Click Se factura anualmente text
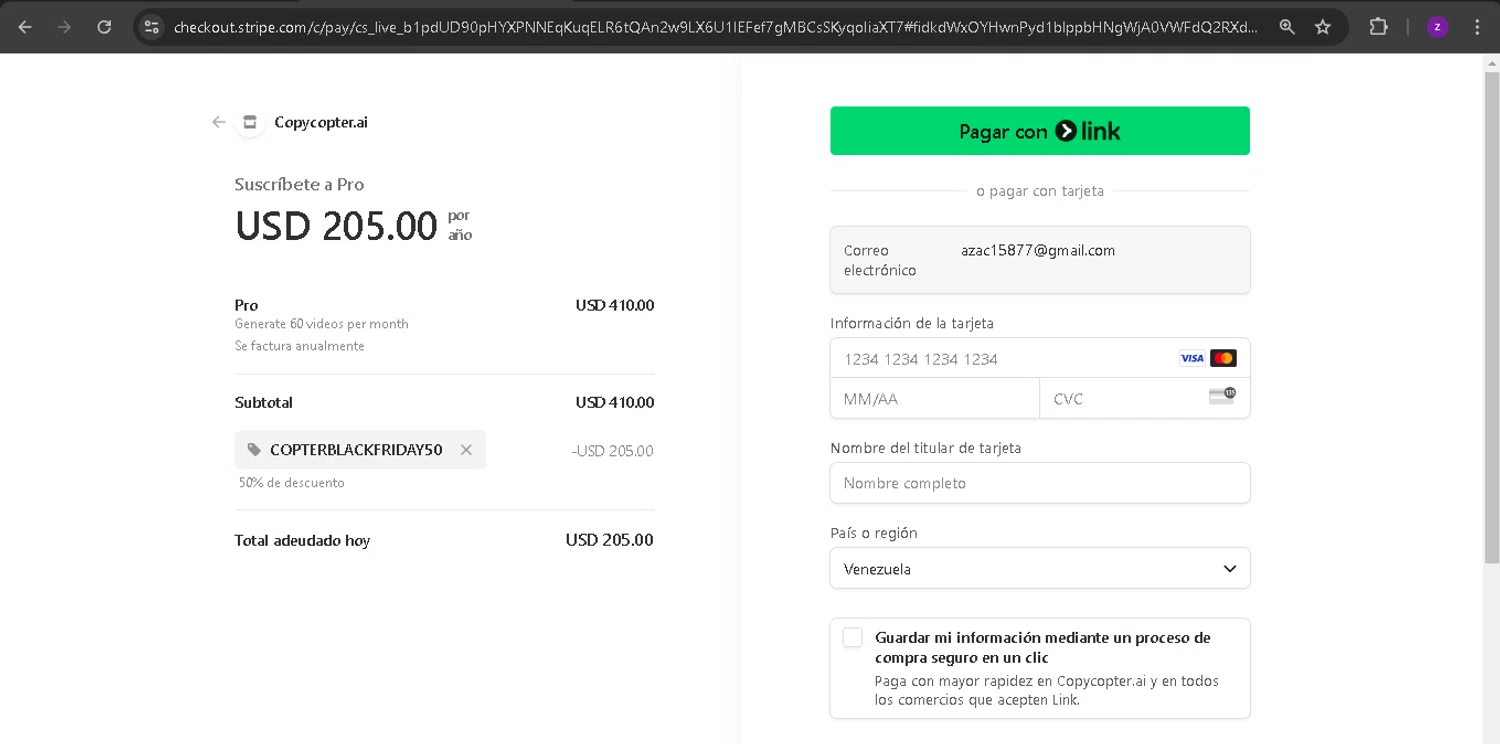The height and width of the screenshot is (744, 1500). coord(299,346)
